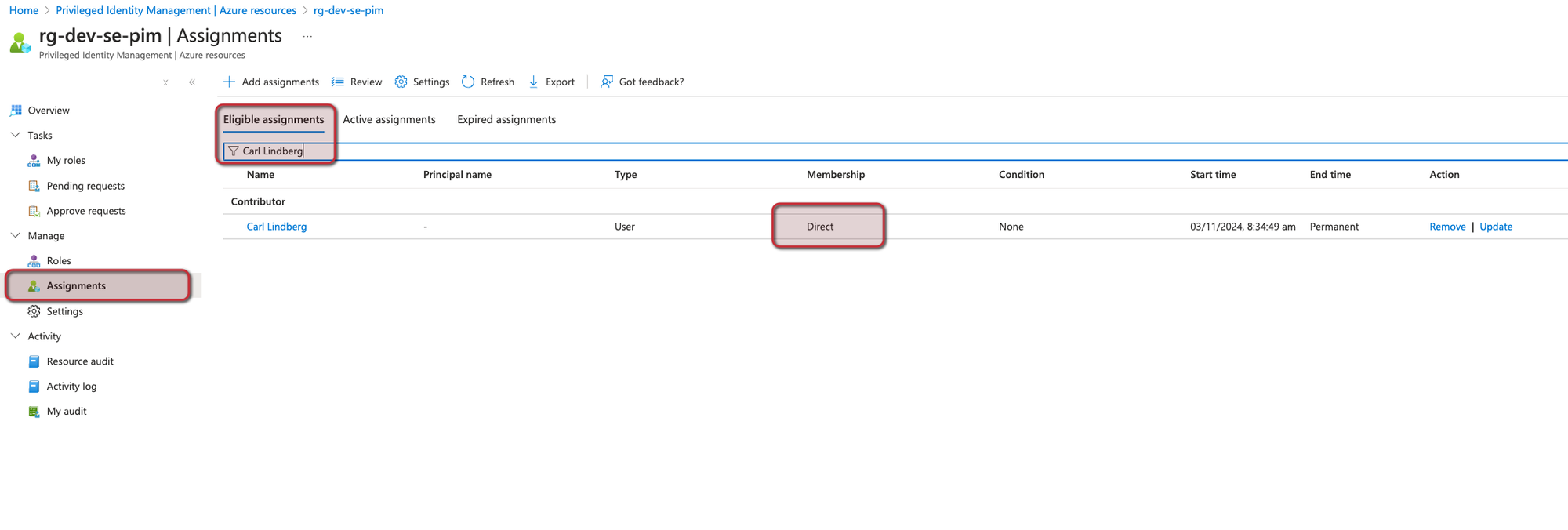Open My roles menu item

(x=66, y=161)
